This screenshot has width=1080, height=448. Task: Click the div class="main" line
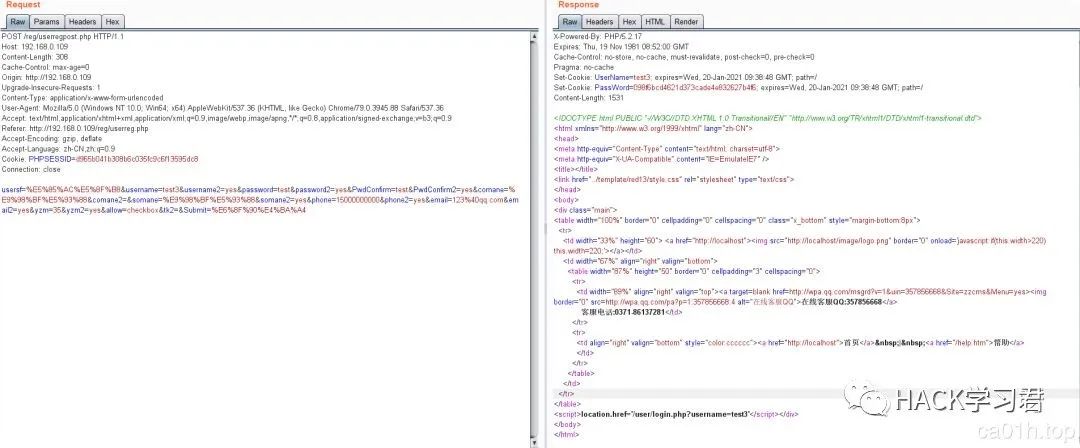tap(585, 210)
